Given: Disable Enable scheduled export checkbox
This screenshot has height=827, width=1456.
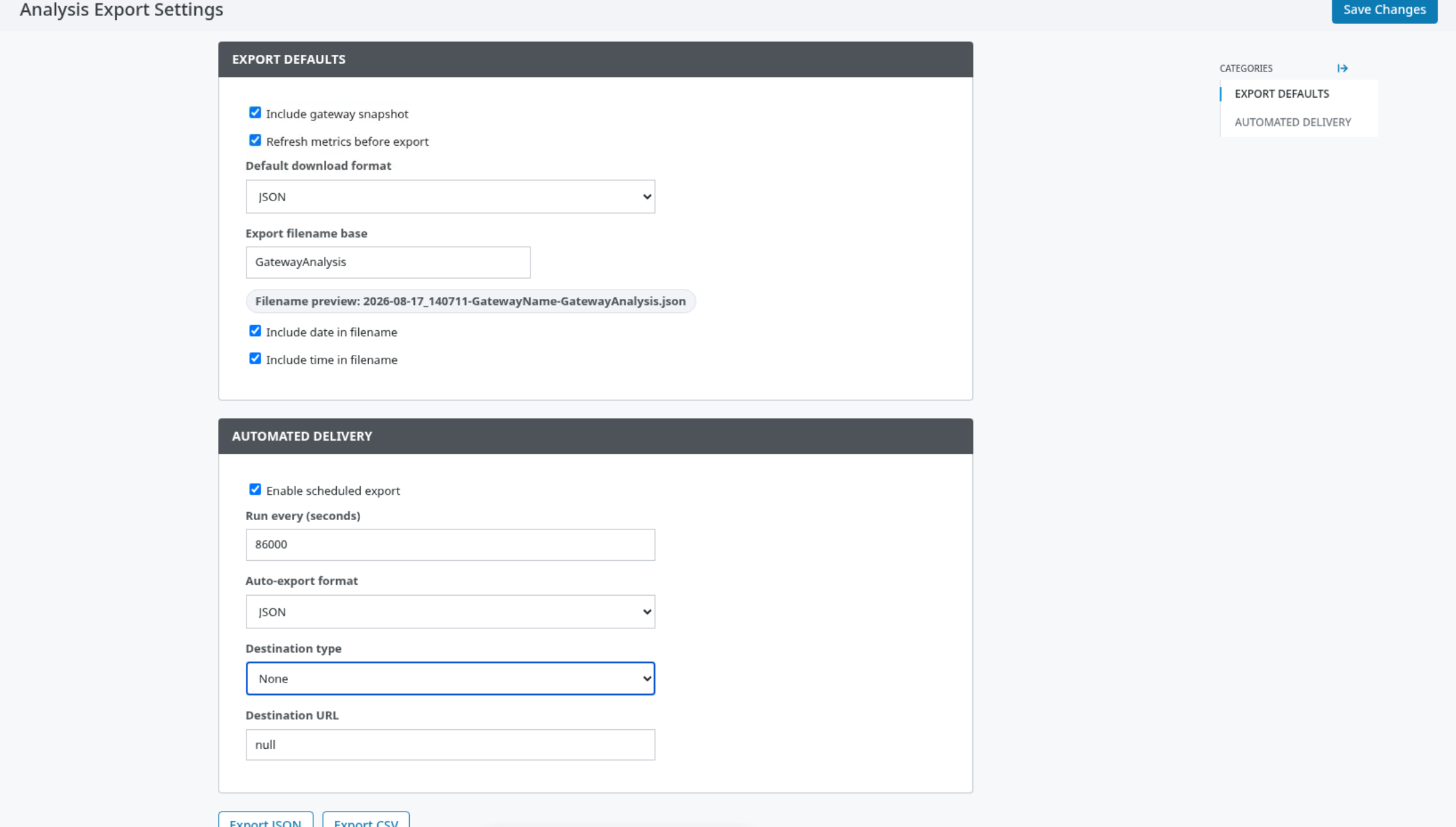Looking at the screenshot, I should pos(255,489).
